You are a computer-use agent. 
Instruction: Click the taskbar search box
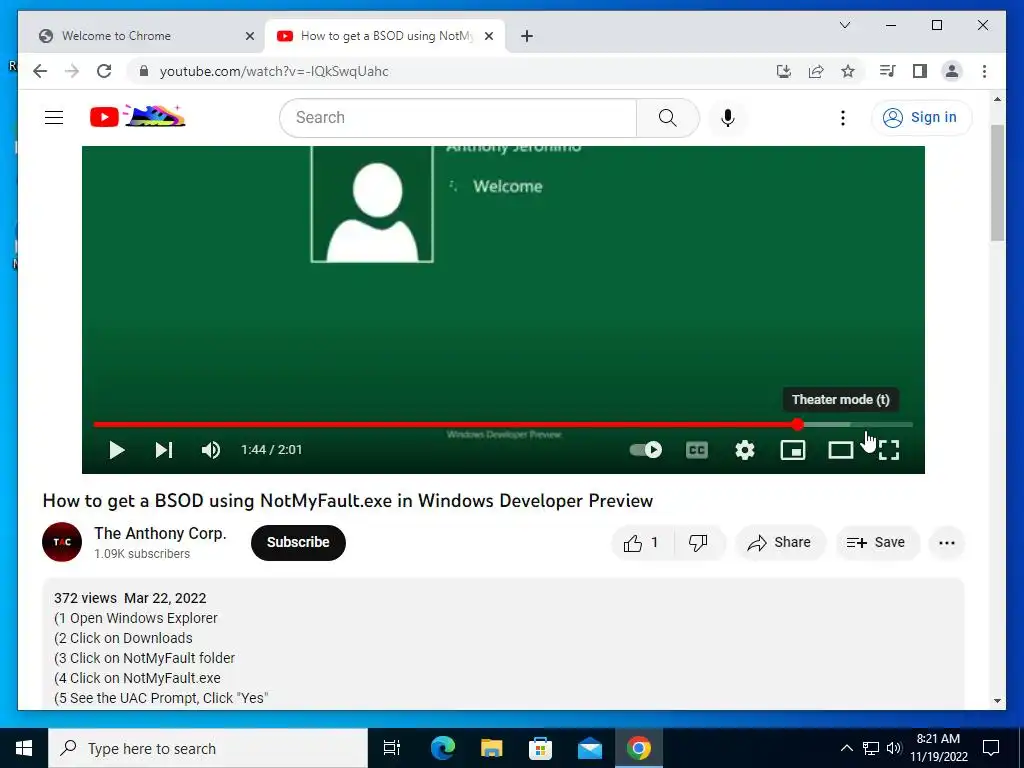(x=208, y=748)
